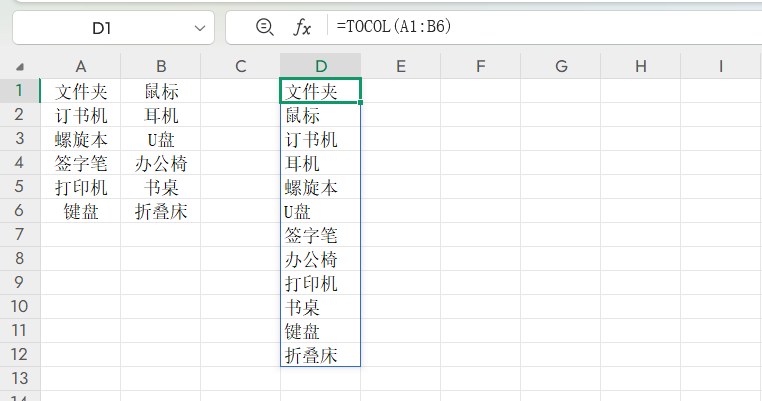Viewport: 762px width, 401px height.
Task: Click cell D1 containing 文件夹
Action: [321, 90]
